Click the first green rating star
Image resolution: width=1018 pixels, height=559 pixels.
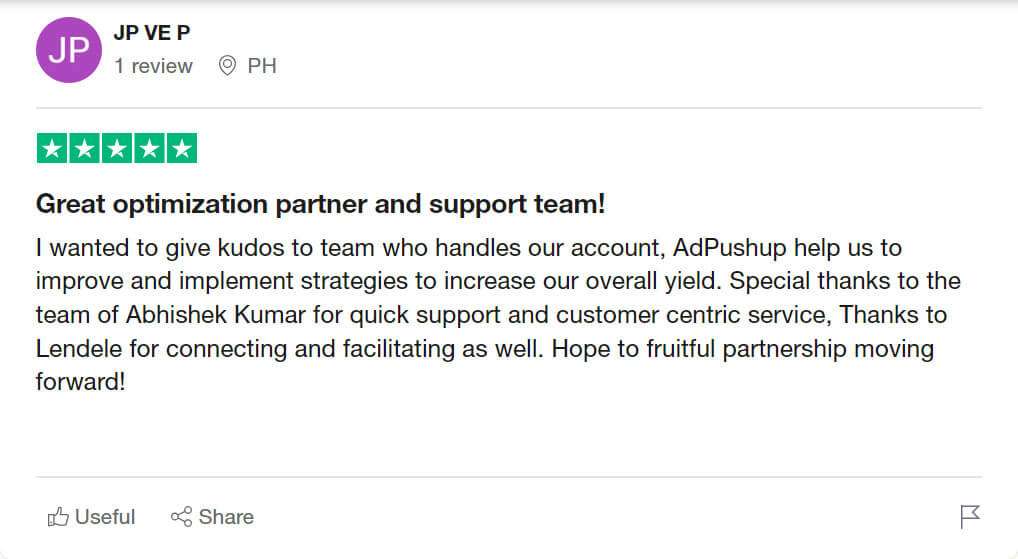tap(53, 149)
